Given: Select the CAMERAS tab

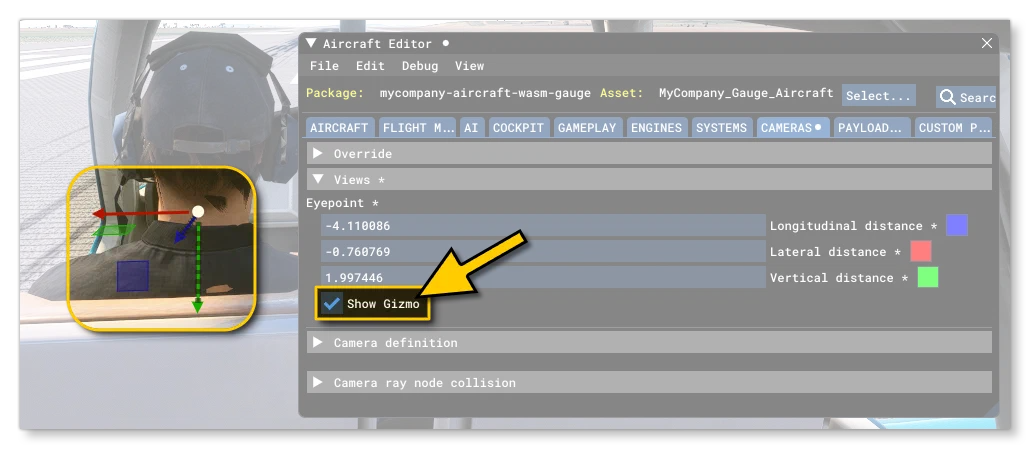Looking at the screenshot, I should (792, 128).
